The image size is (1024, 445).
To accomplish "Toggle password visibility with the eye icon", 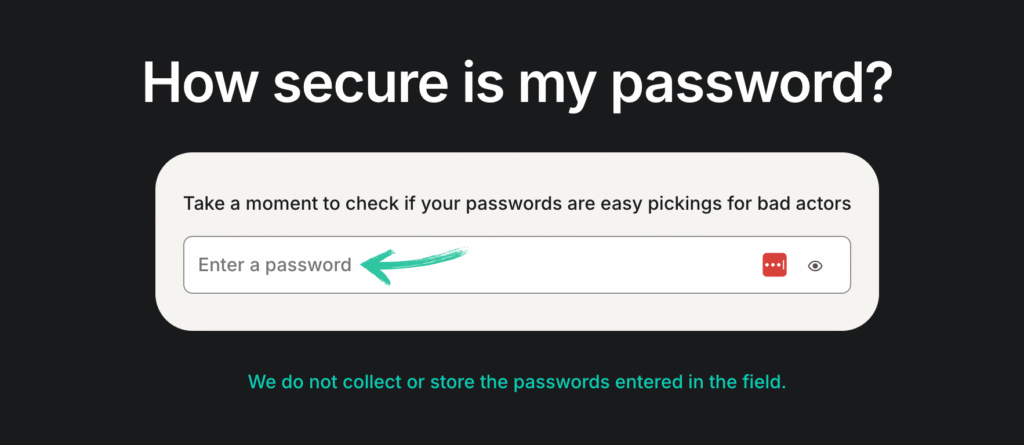I will (x=815, y=266).
